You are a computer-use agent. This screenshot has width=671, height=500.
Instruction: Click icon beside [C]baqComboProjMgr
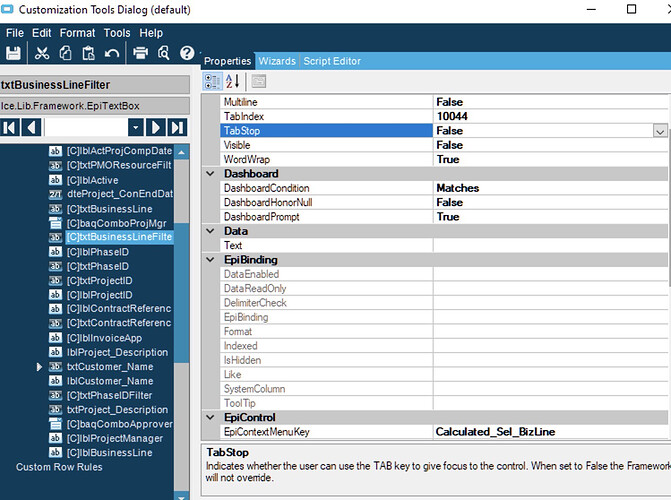(x=55, y=223)
